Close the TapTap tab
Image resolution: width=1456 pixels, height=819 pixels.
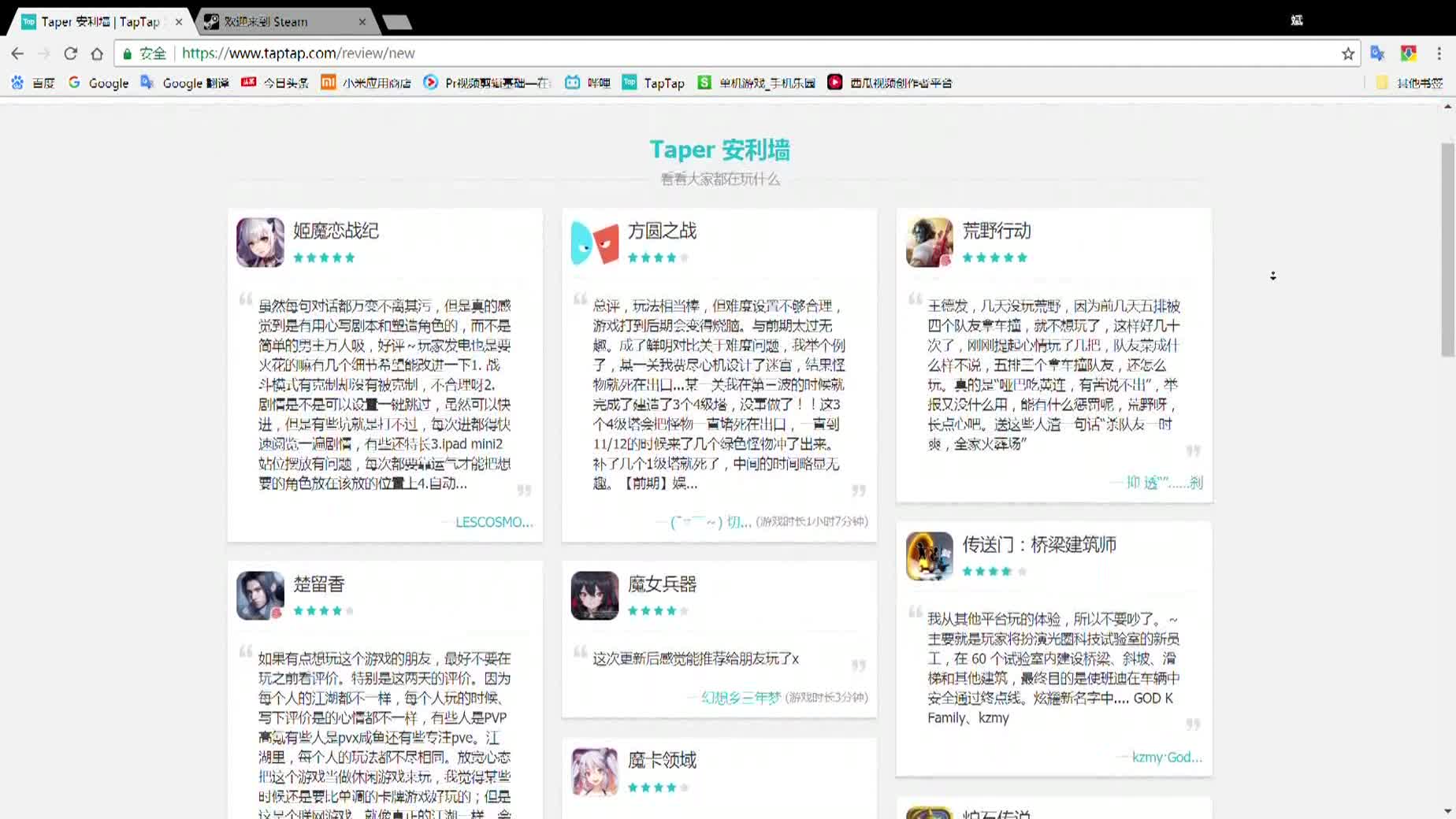(179, 22)
